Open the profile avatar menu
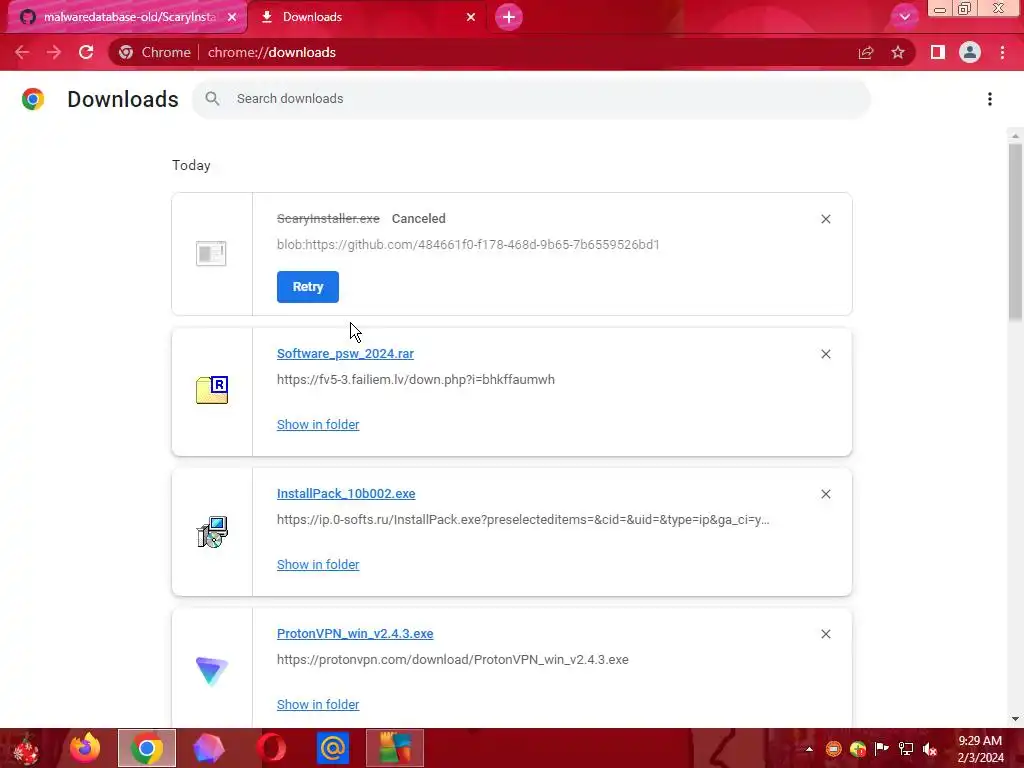The image size is (1024, 768). point(970,52)
